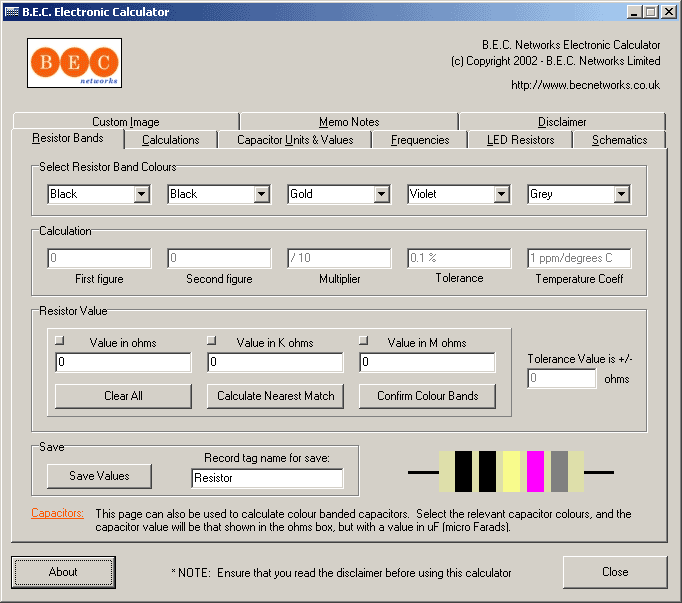Click the resistor colour band graphic
This screenshot has width=682, height=603.
point(510,472)
